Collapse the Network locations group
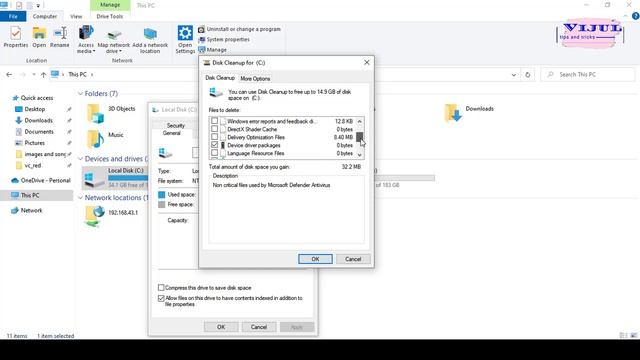 click(x=80, y=198)
